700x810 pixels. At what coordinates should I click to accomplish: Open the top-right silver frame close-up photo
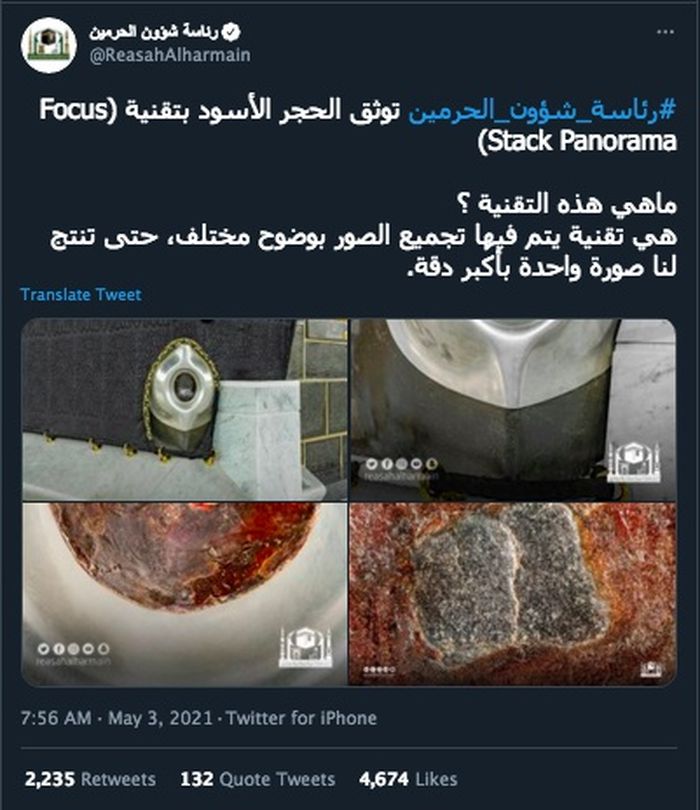(513, 410)
